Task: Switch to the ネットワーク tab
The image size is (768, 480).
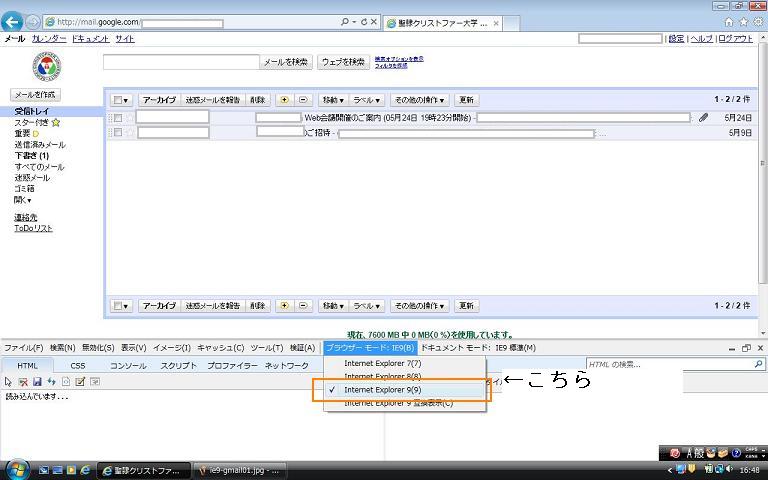Action: click(x=287, y=365)
